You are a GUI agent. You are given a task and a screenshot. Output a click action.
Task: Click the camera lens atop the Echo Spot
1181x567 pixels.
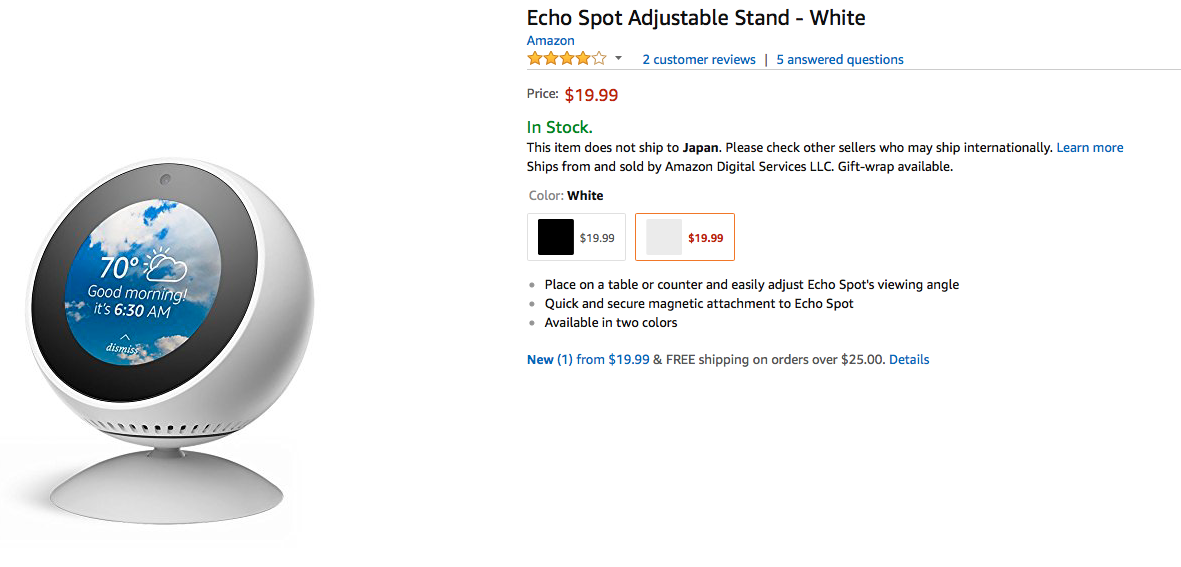coord(163,180)
